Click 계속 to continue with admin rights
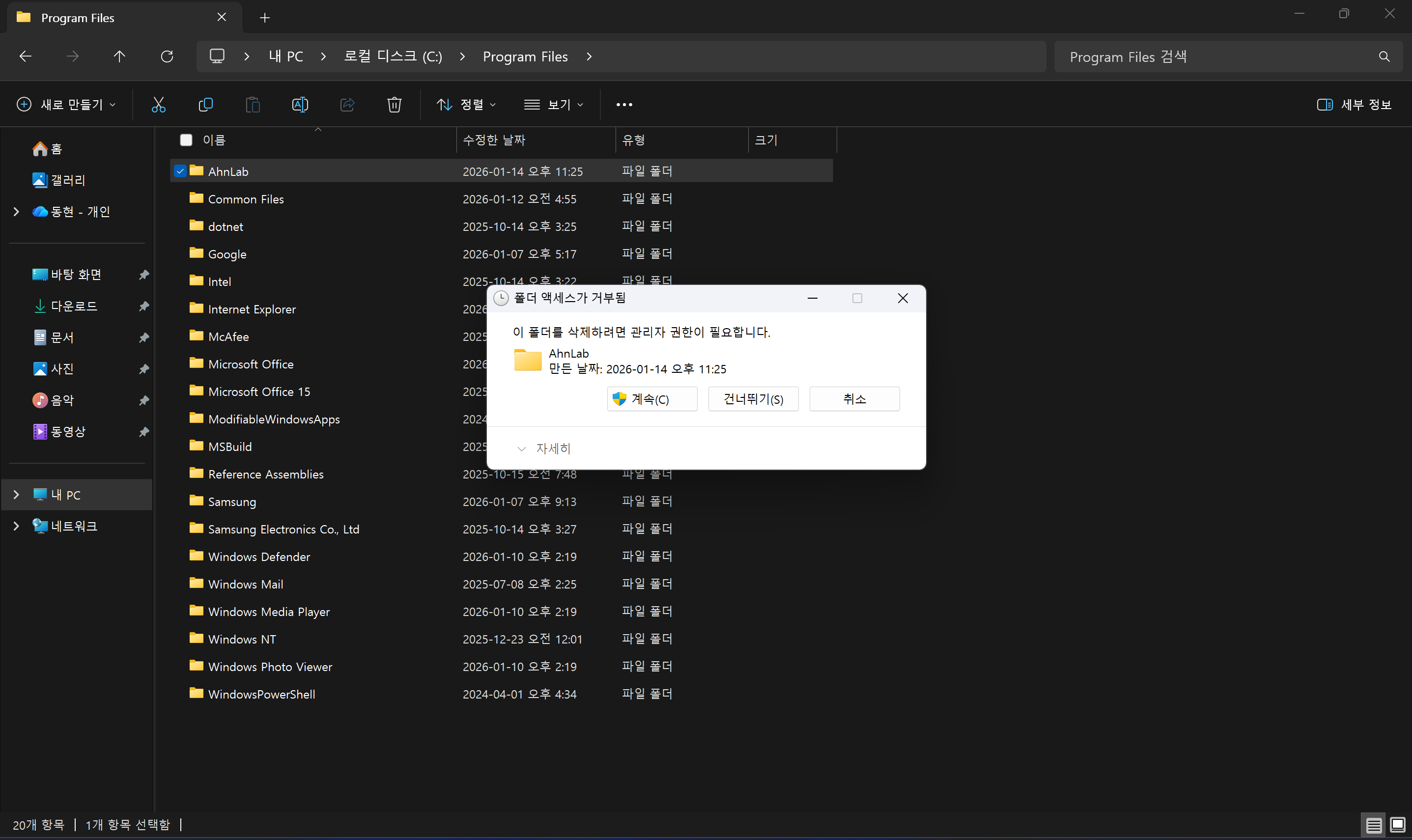The width and height of the screenshot is (1412, 840). click(x=651, y=398)
